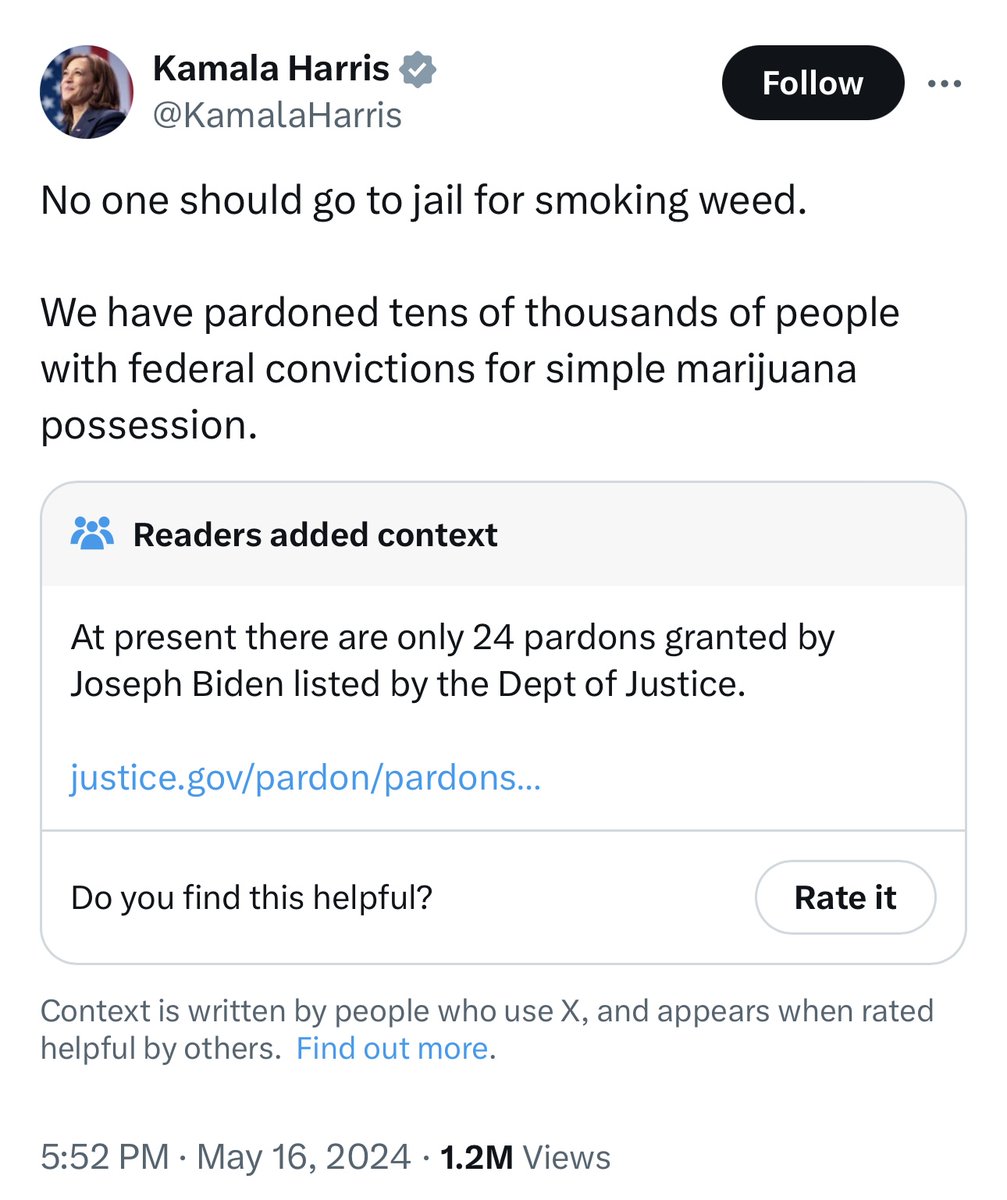1007x1200 pixels.
Task: Click "Do you find this helpful?" prompt
Action: coord(251,897)
